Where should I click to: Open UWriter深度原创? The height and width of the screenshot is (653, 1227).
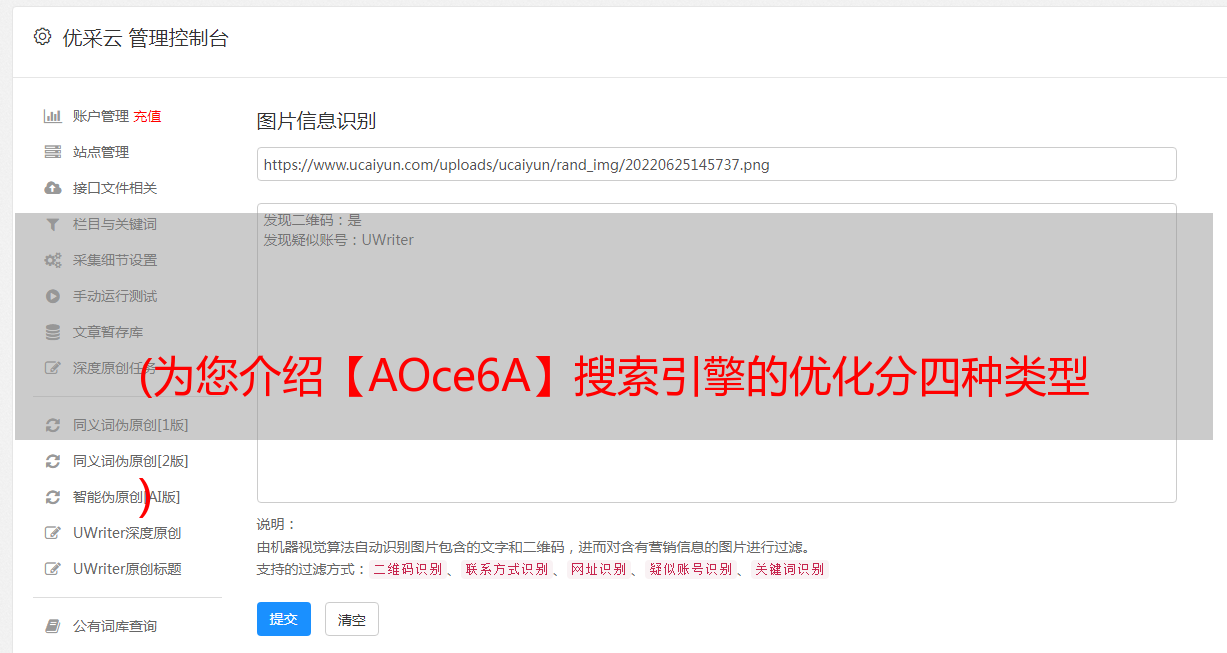[127, 533]
